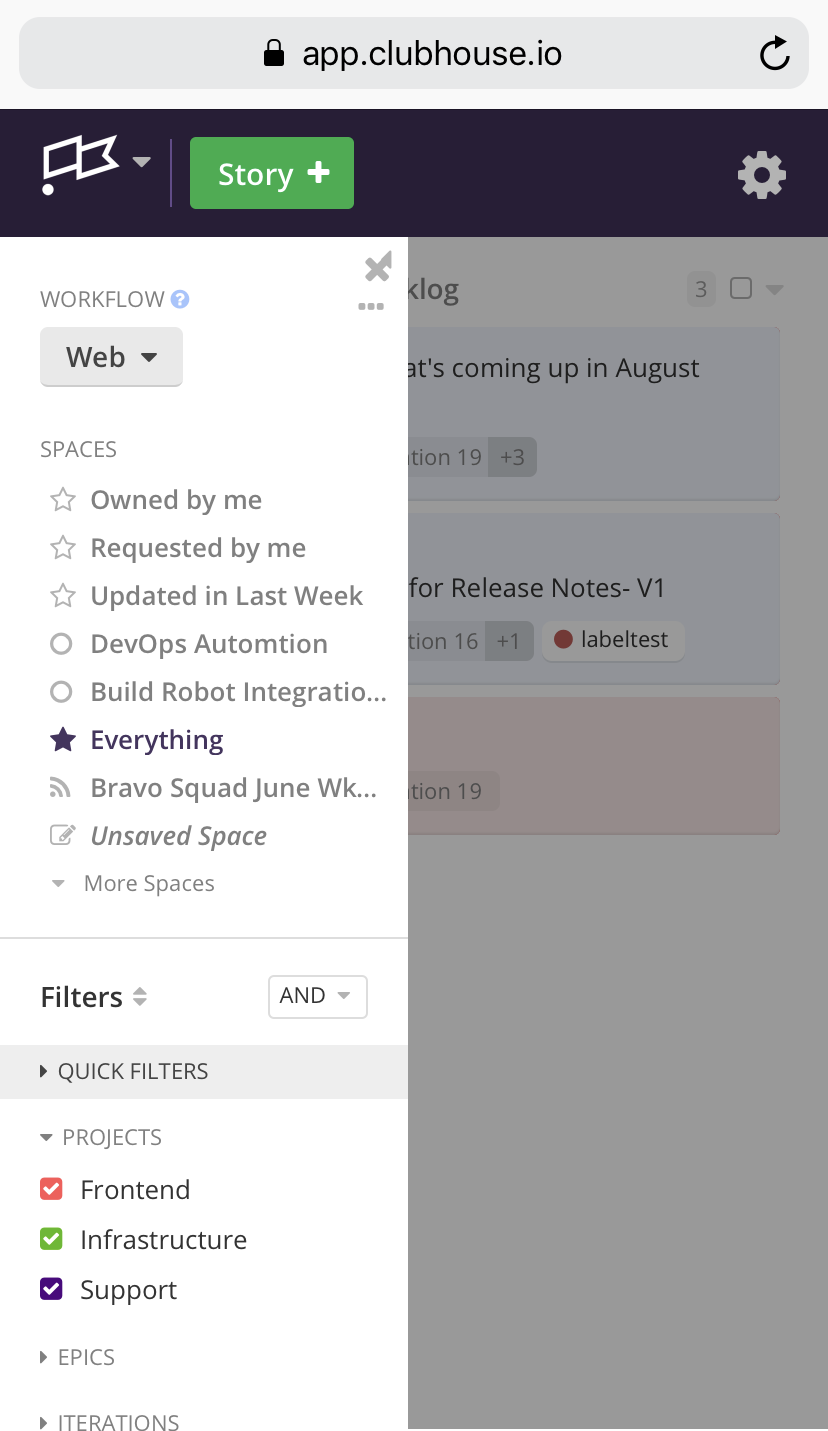828x1431 pixels.
Task: Uncheck the Support project checkbox
Action: click(51, 1289)
